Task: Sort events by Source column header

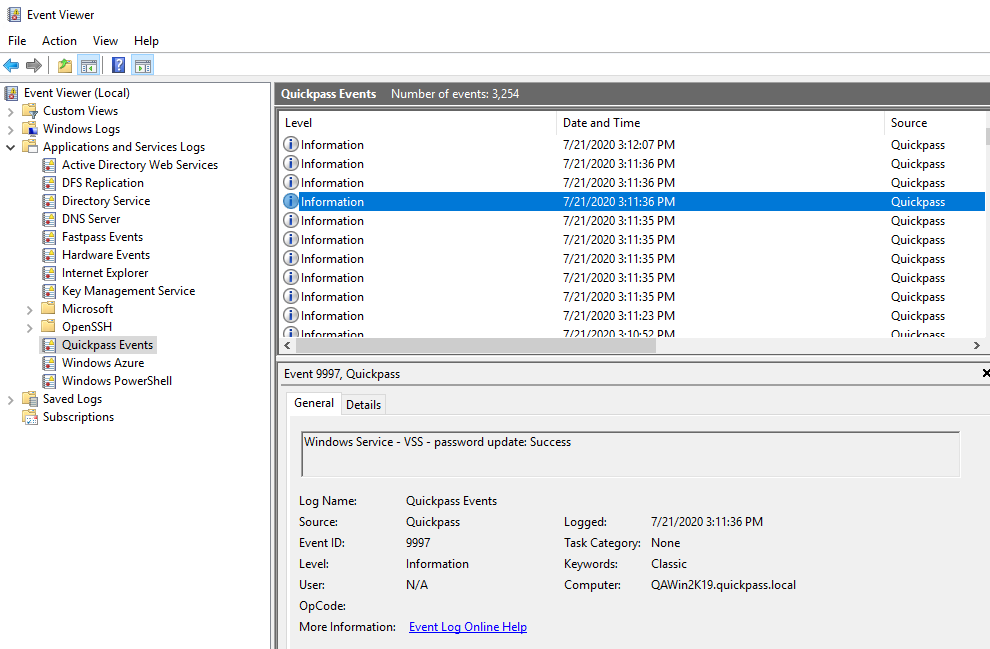Action: [935, 122]
